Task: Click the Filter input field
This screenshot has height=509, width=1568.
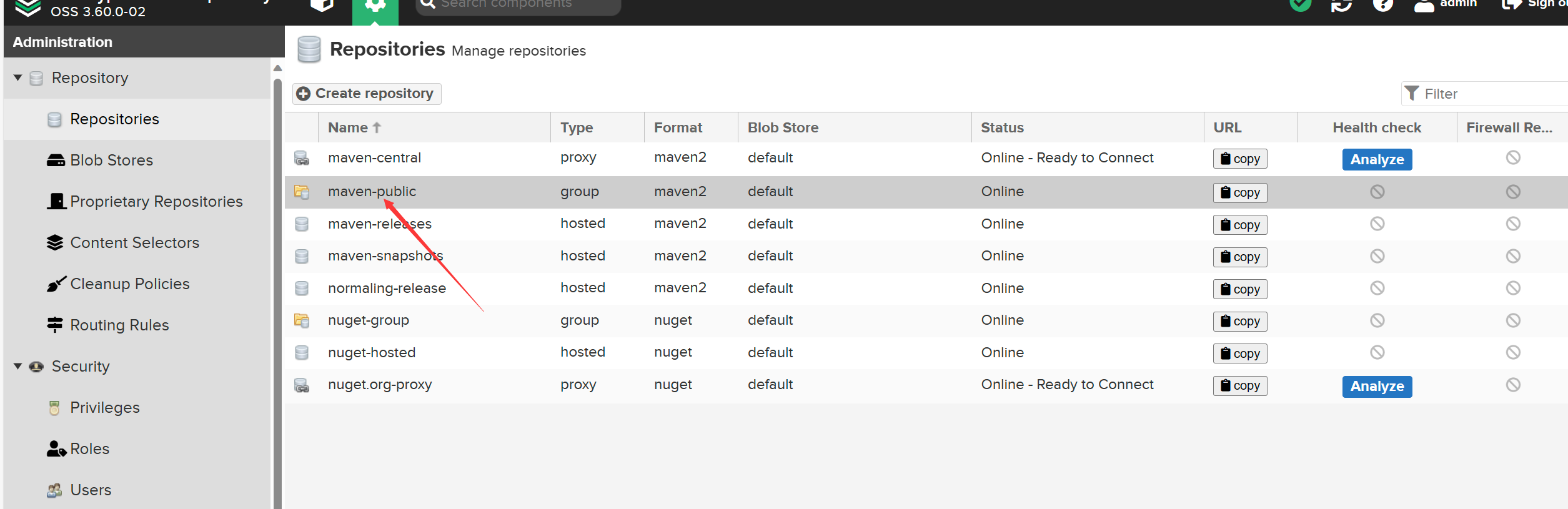Action: click(1493, 94)
